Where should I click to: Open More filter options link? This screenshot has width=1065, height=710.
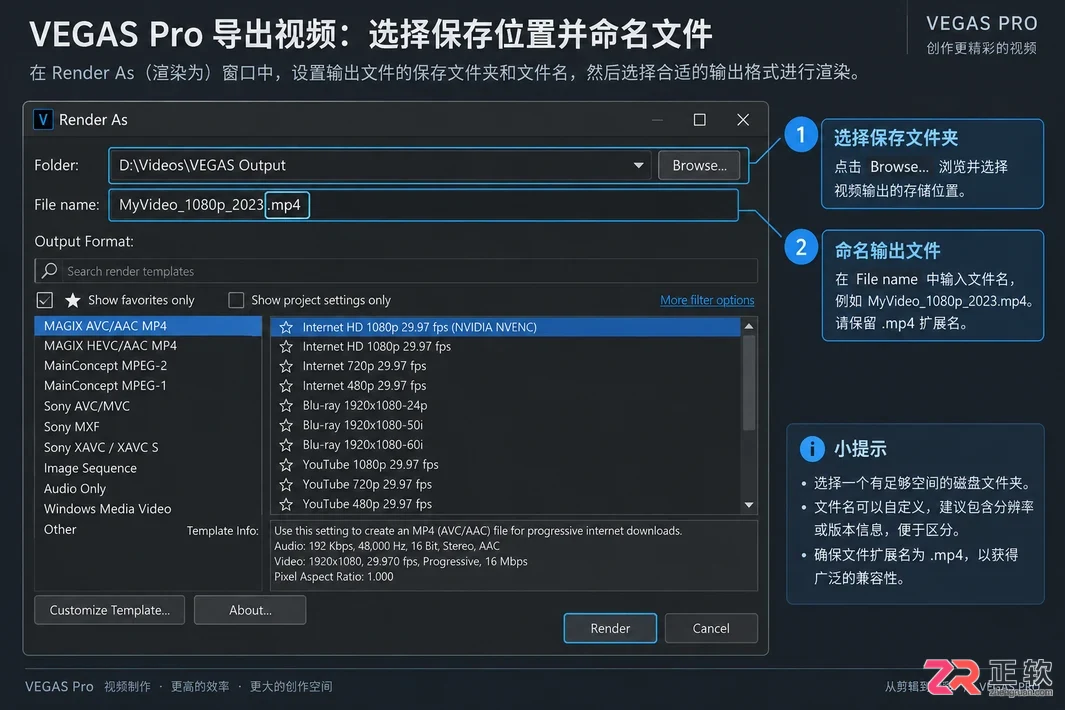[x=707, y=300]
